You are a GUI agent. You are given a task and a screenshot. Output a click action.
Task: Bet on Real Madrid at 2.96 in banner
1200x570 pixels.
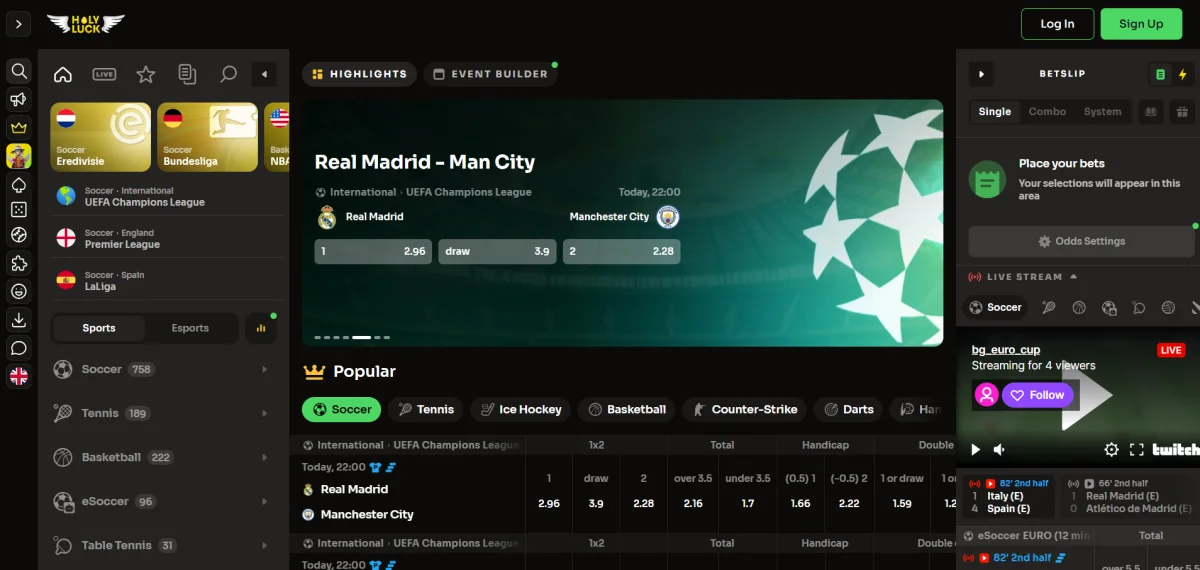pos(373,251)
